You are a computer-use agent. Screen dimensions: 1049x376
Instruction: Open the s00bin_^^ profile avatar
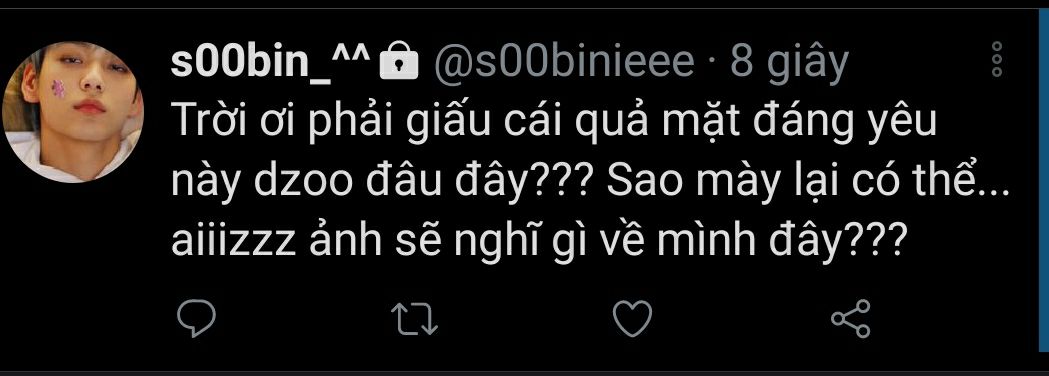coord(73,112)
